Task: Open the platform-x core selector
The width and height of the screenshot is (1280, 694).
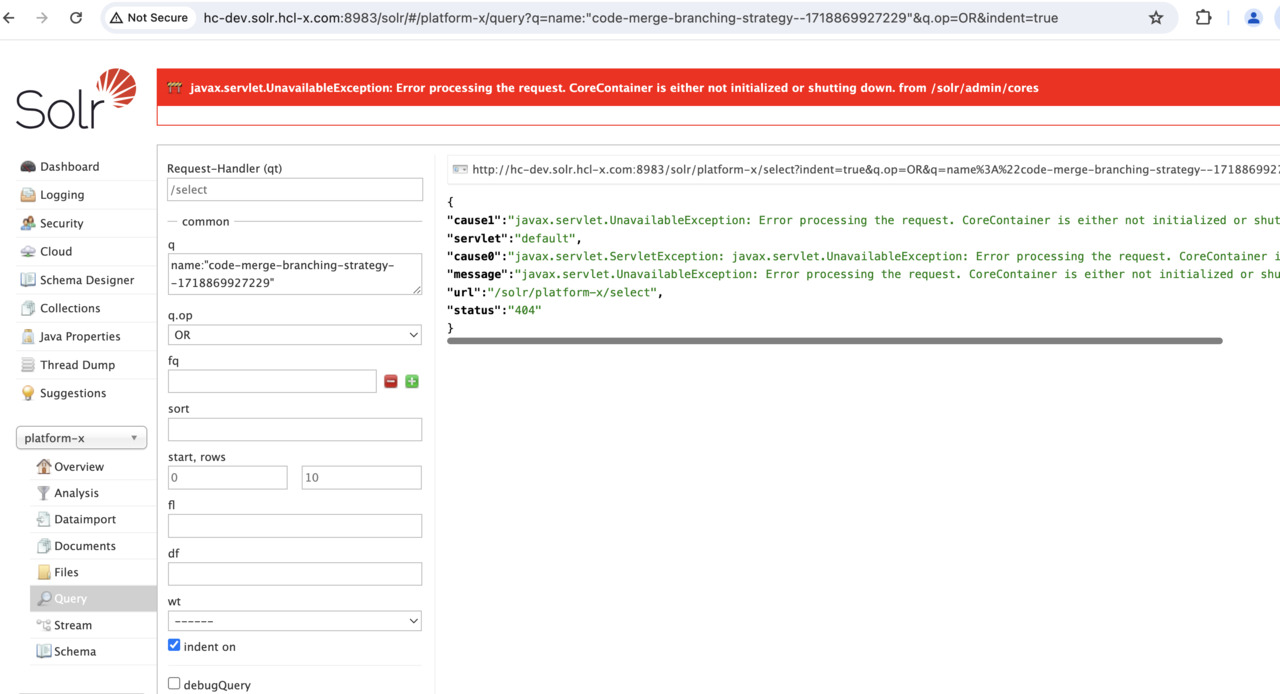Action: point(82,438)
